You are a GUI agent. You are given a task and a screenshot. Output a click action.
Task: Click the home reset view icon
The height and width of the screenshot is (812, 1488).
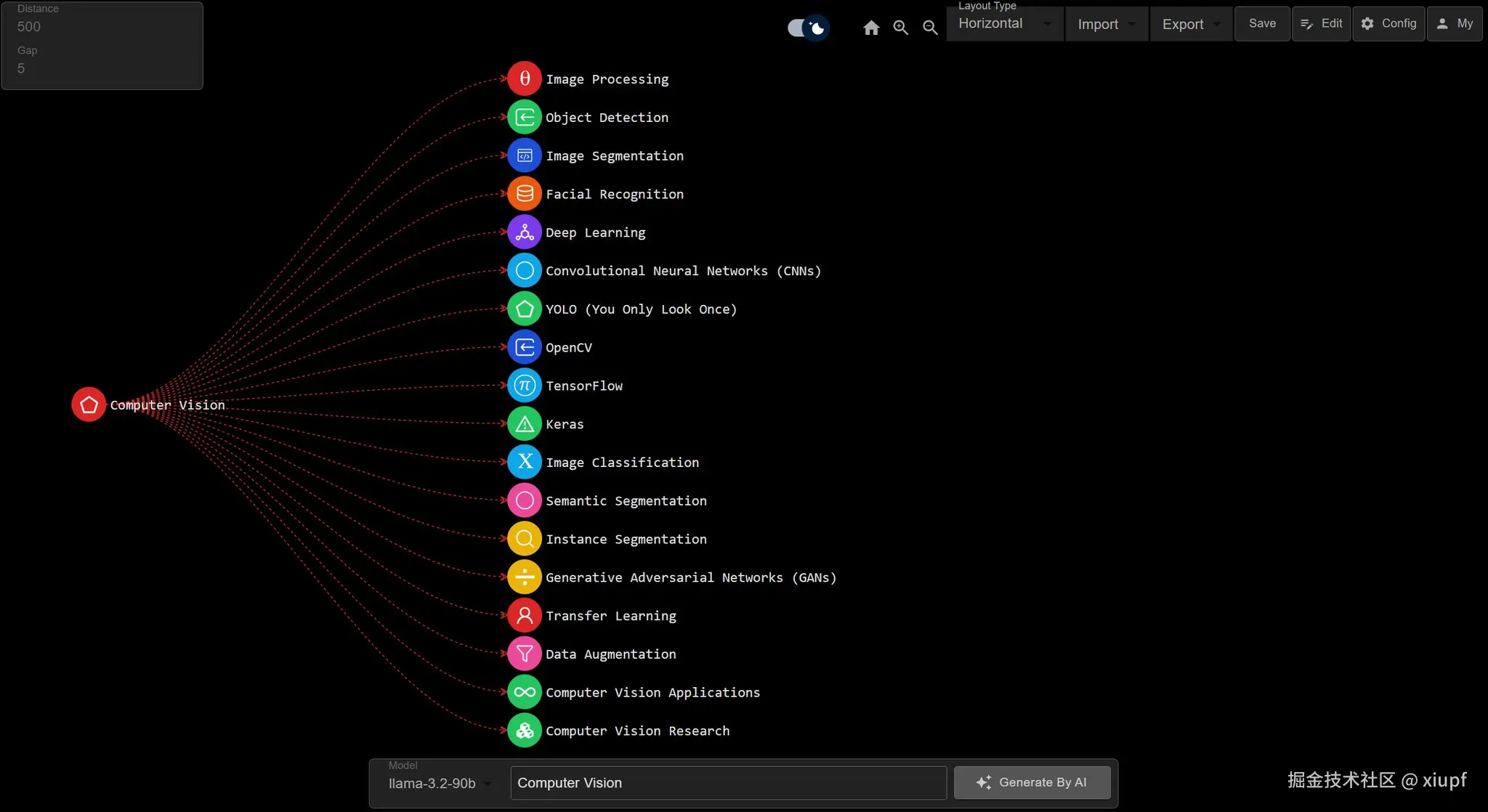(x=871, y=28)
